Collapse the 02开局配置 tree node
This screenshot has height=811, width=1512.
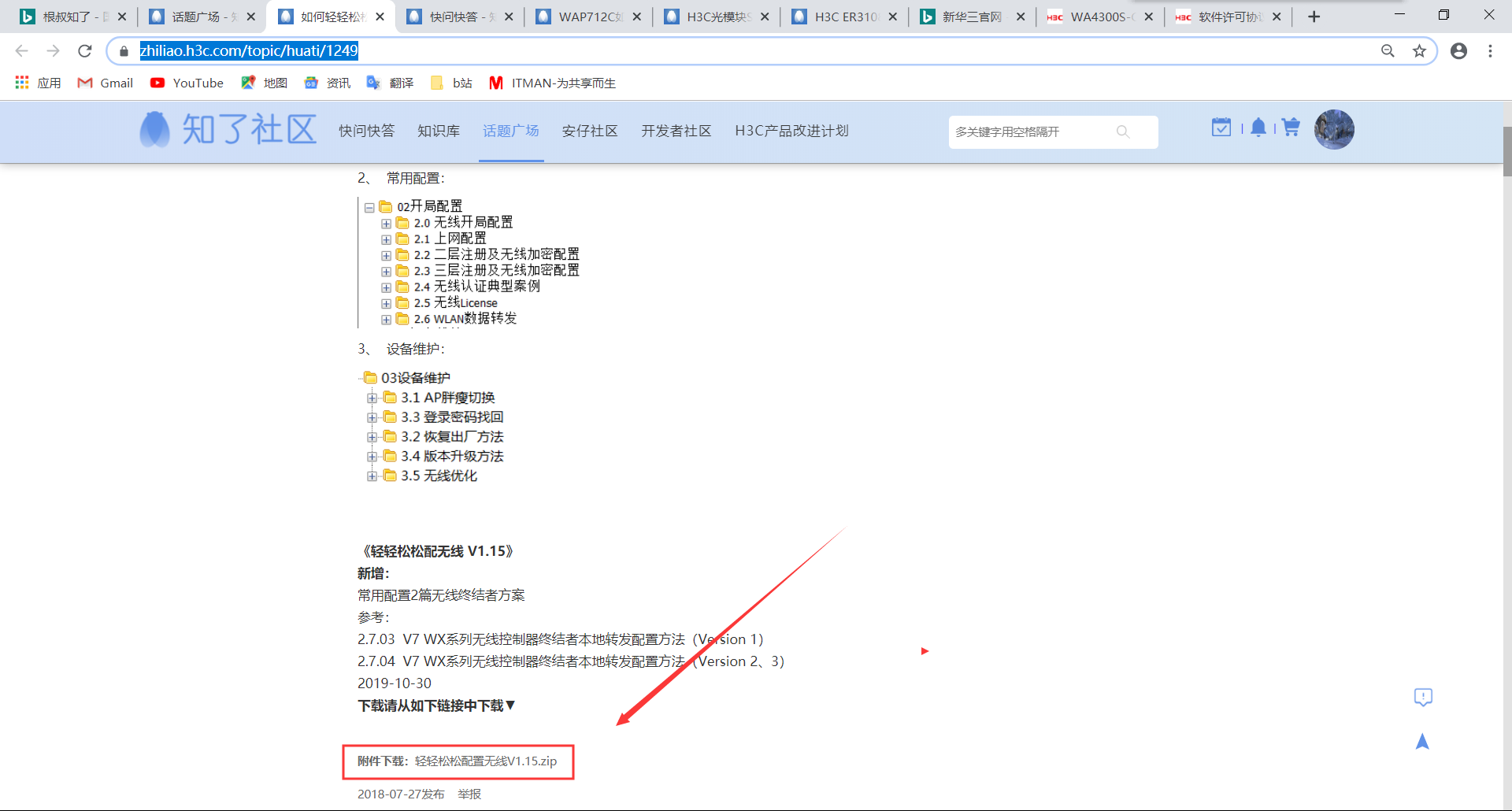pyautogui.click(x=369, y=208)
